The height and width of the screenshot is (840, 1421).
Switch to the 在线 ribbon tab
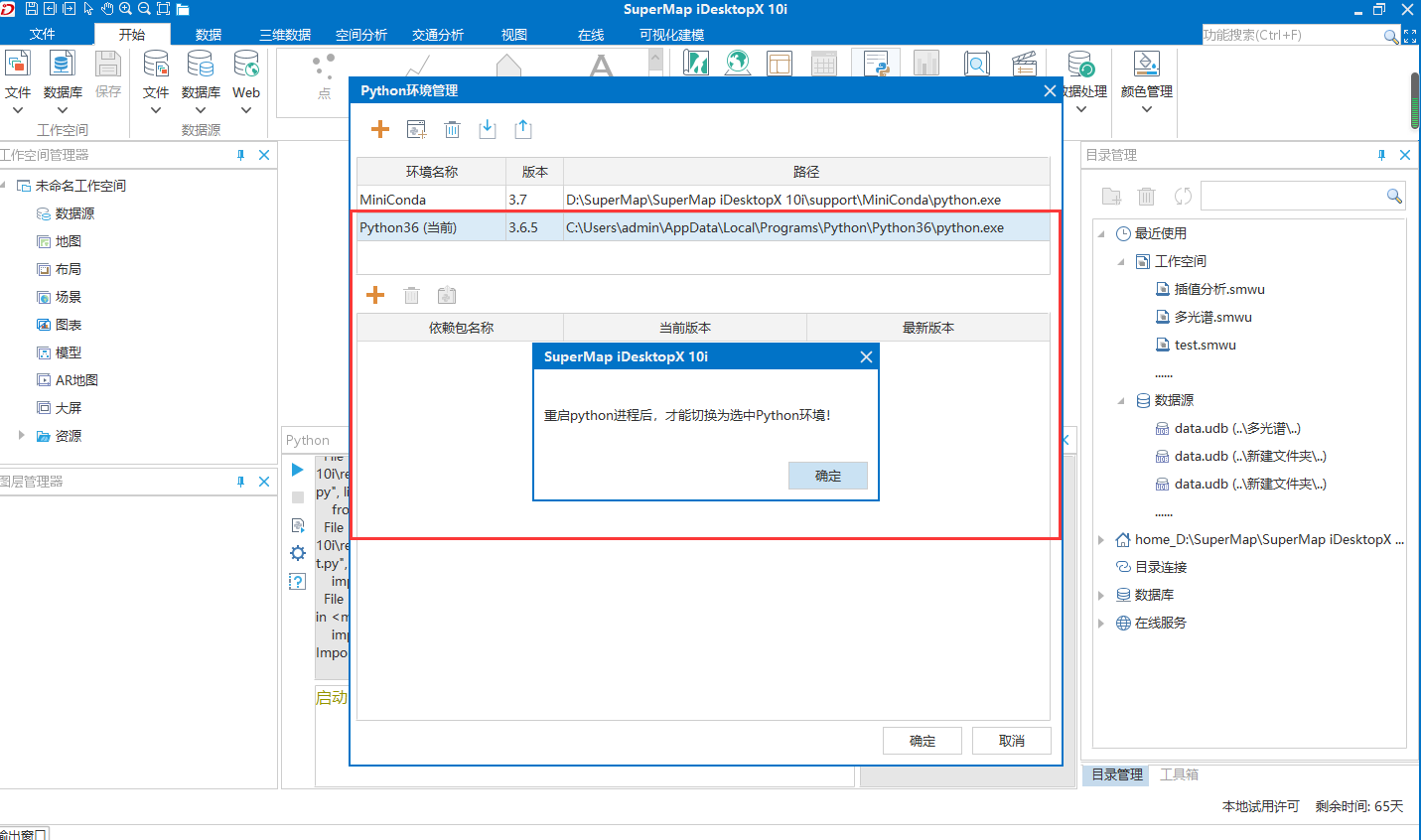click(591, 35)
